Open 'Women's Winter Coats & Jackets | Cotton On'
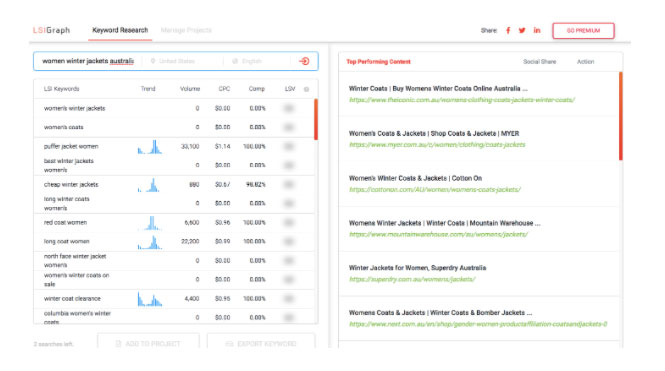The height and width of the screenshot is (371, 665). click(x=415, y=178)
